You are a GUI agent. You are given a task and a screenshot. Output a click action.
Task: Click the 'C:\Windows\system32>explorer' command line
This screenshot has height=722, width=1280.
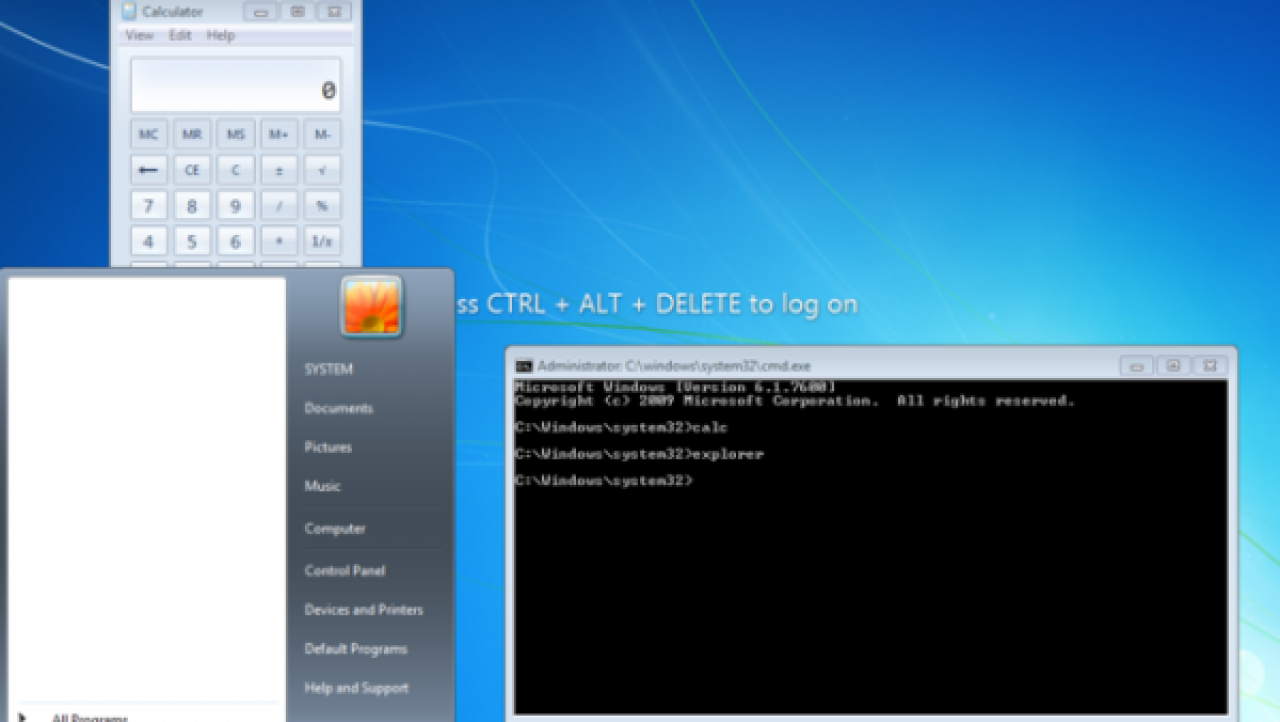(639, 454)
